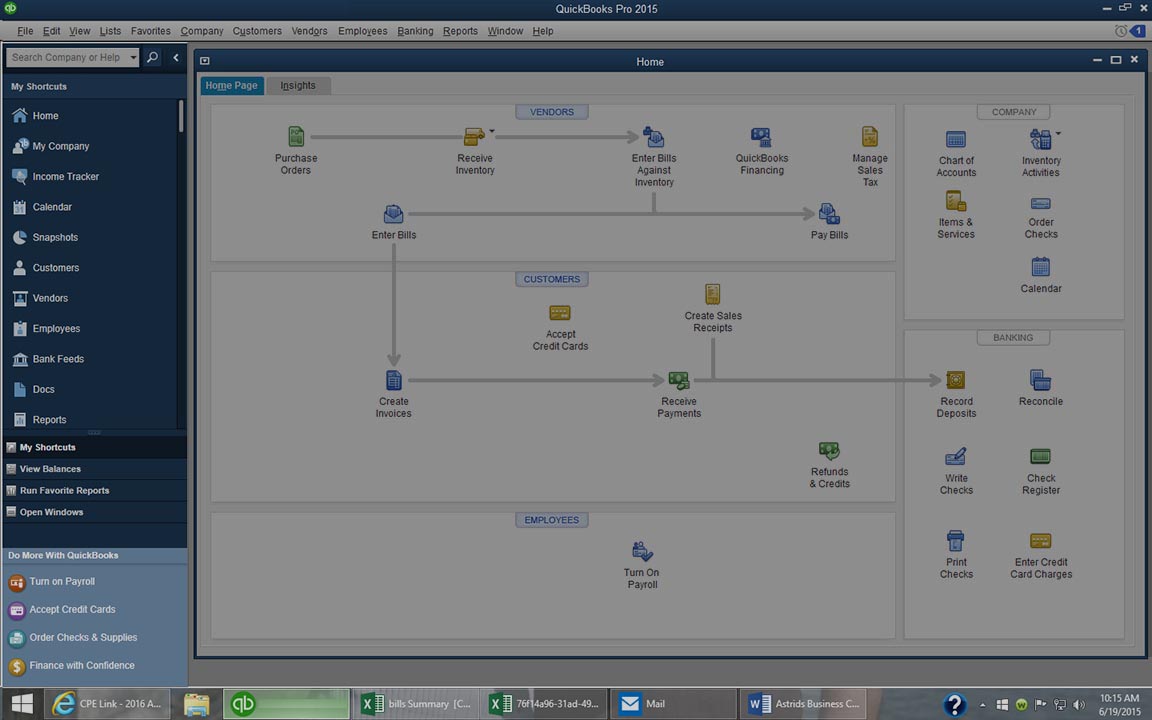Click Turn on Payroll link
Image resolution: width=1152 pixels, height=720 pixels.
click(x=62, y=582)
